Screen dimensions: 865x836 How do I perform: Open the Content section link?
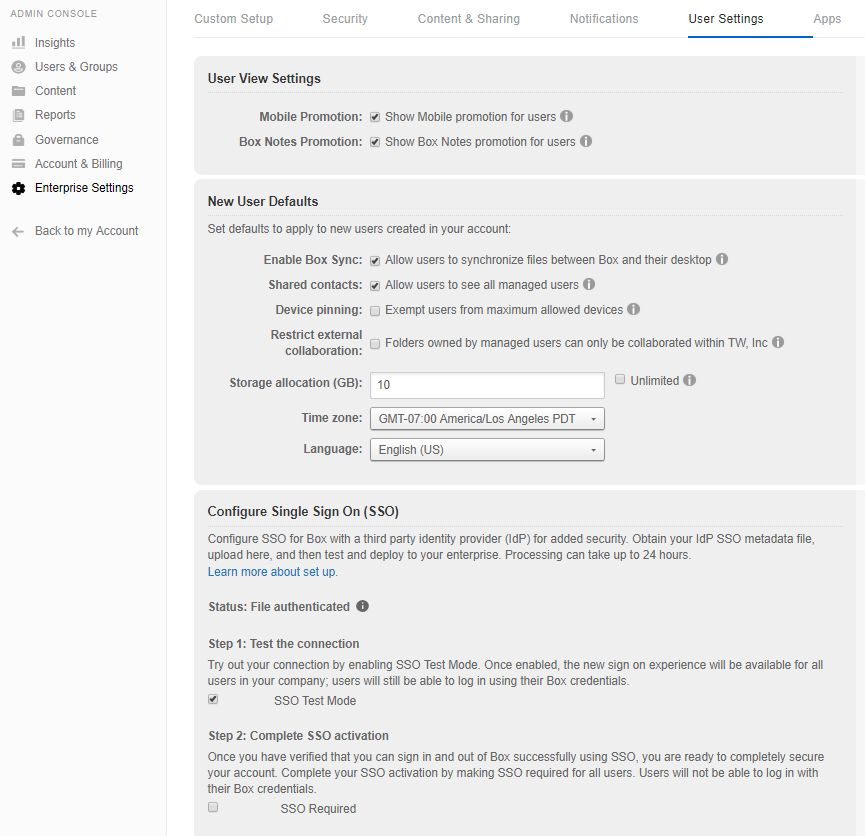click(x=55, y=90)
